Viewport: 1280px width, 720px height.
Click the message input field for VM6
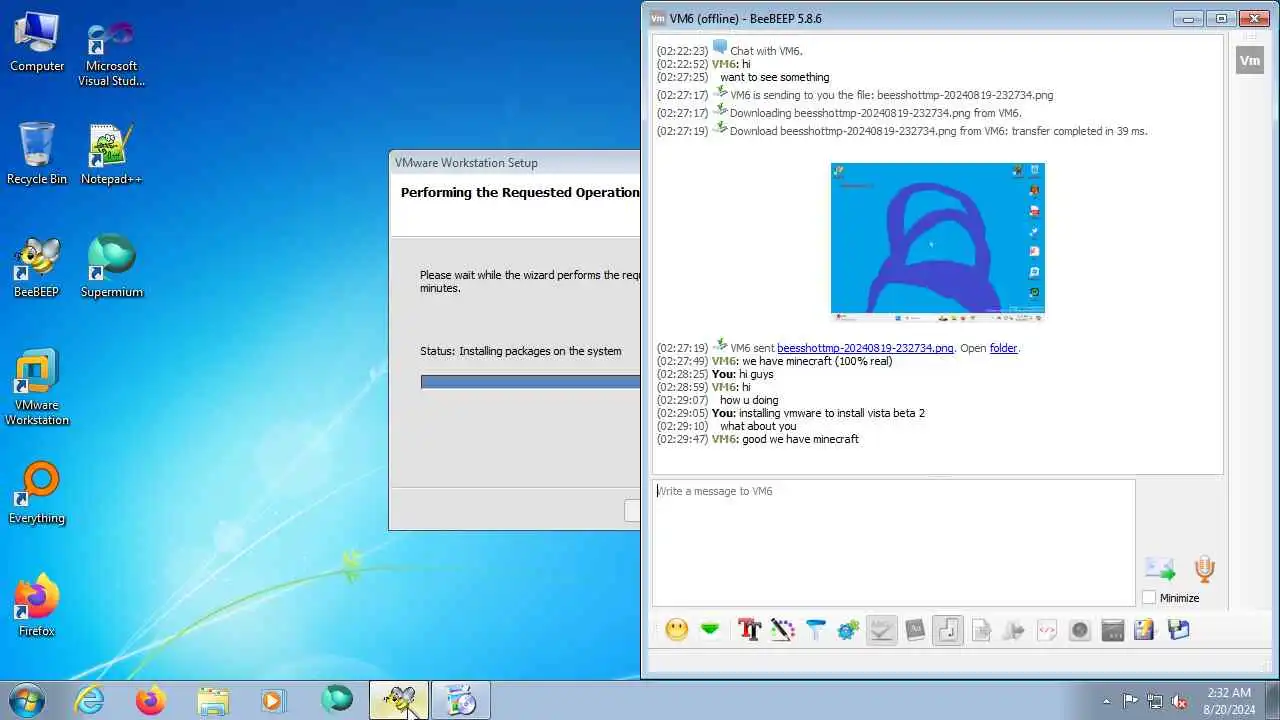[x=894, y=542]
